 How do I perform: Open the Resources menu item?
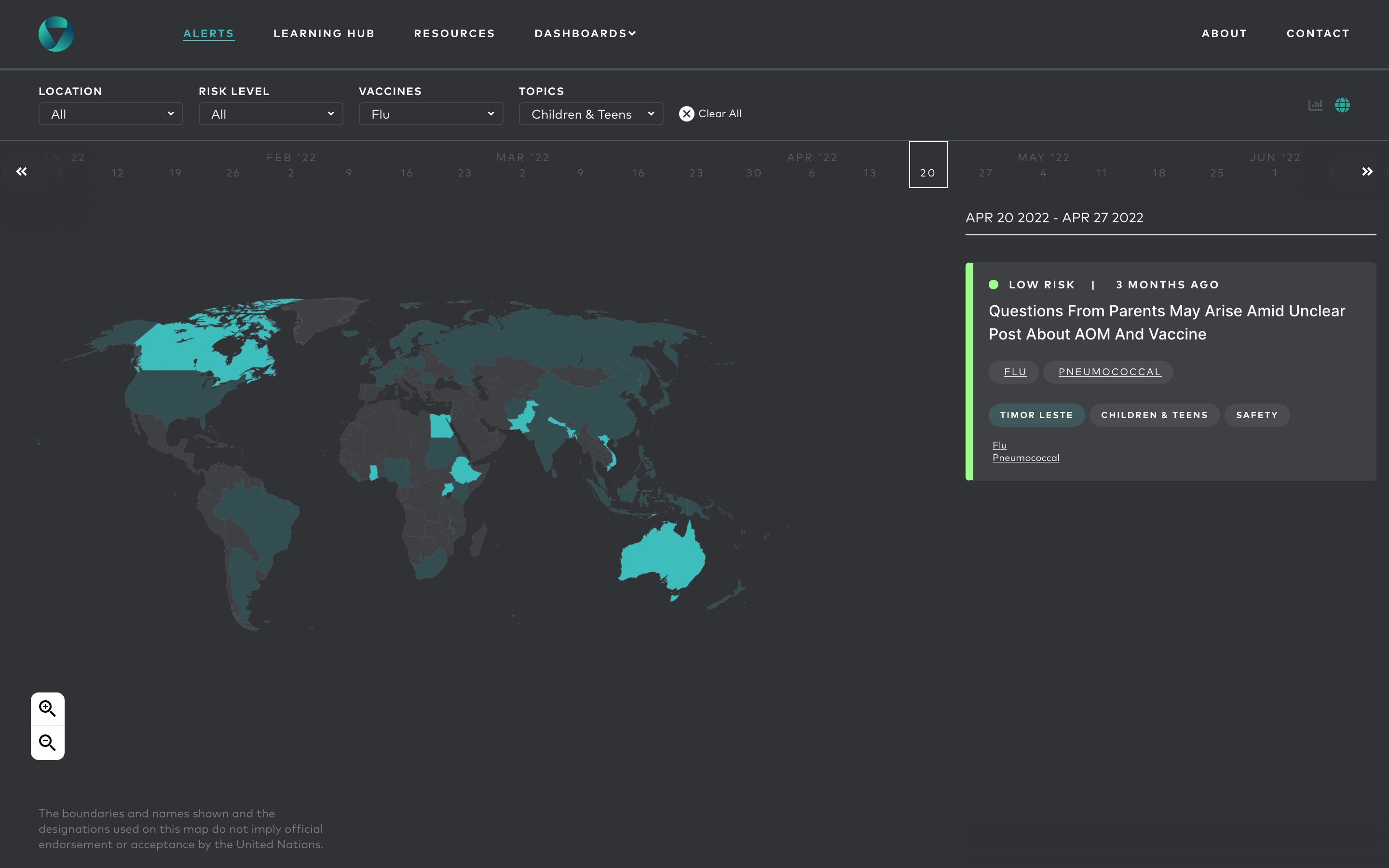(455, 33)
